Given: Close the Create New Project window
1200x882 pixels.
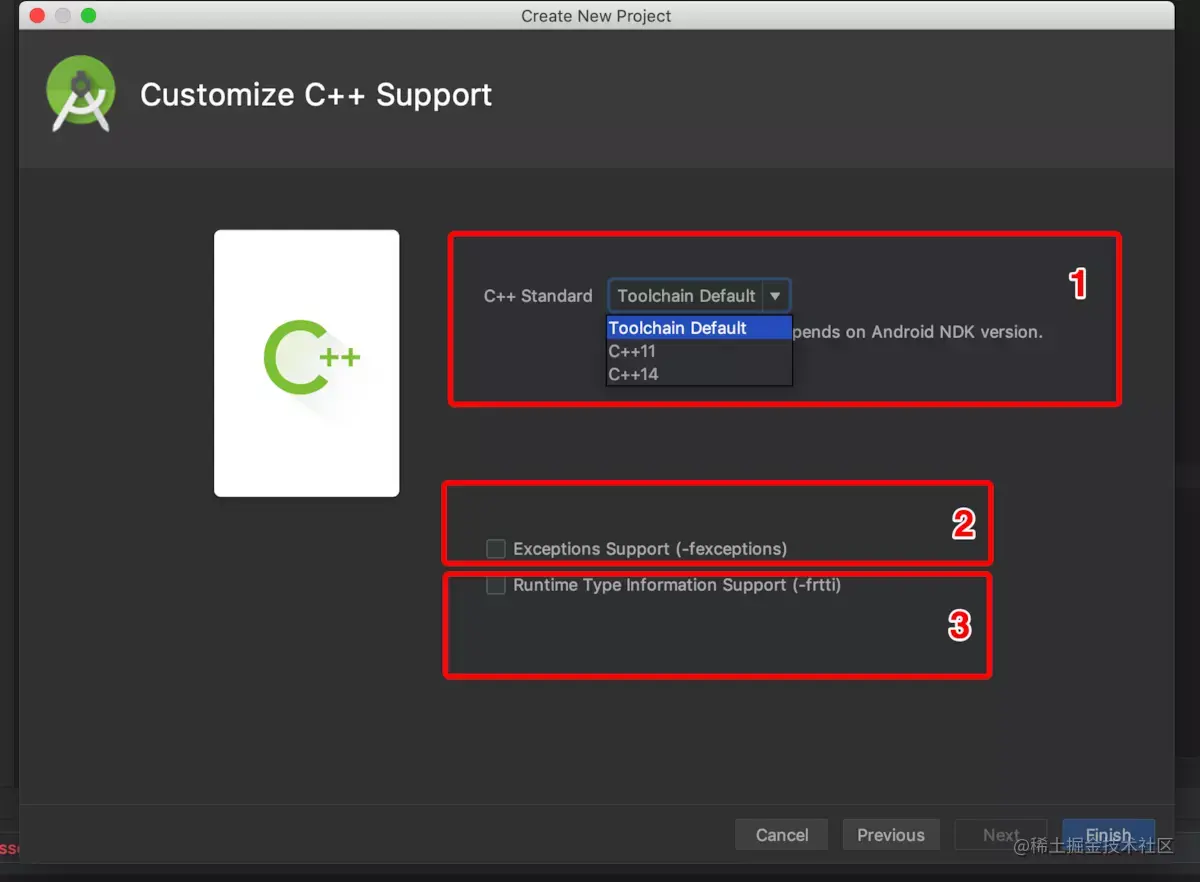Looking at the screenshot, I should click(38, 16).
